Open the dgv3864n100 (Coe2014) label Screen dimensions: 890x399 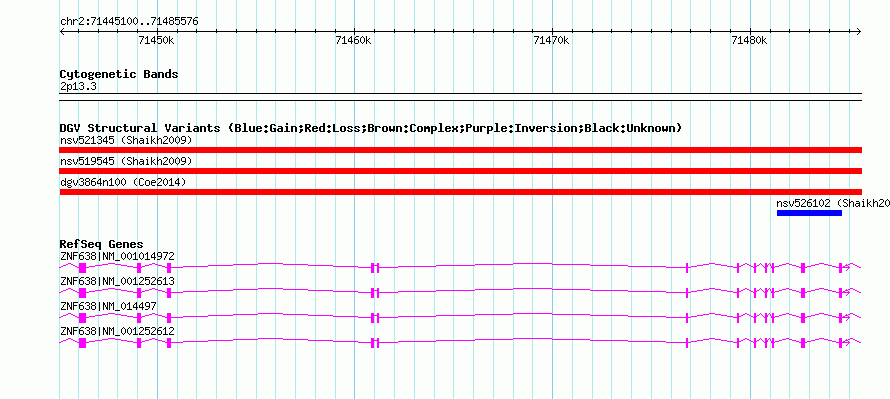(x=123, y=182)
